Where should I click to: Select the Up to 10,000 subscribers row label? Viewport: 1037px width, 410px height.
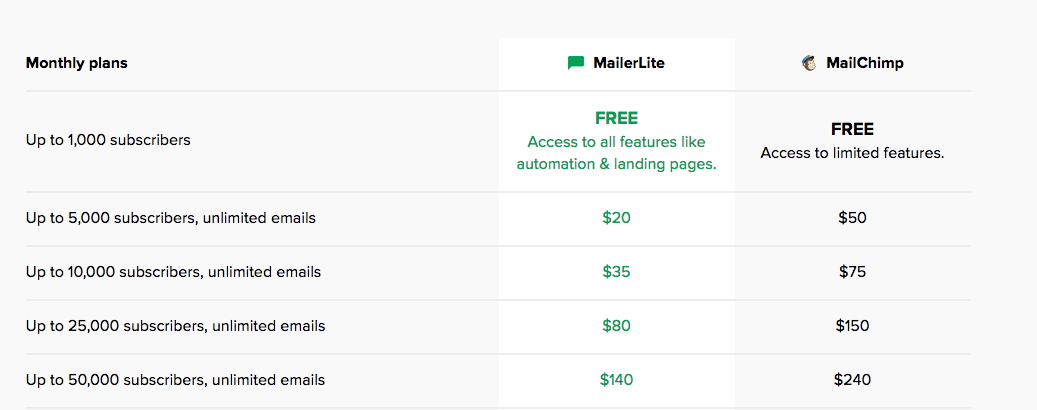[173, 271]
